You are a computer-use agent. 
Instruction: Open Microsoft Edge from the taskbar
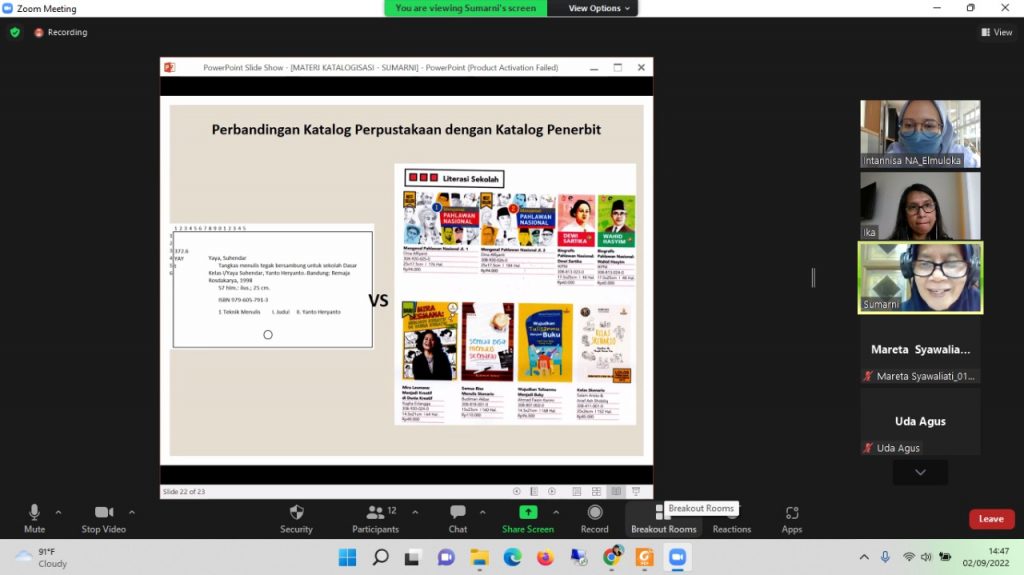(512, 557)
